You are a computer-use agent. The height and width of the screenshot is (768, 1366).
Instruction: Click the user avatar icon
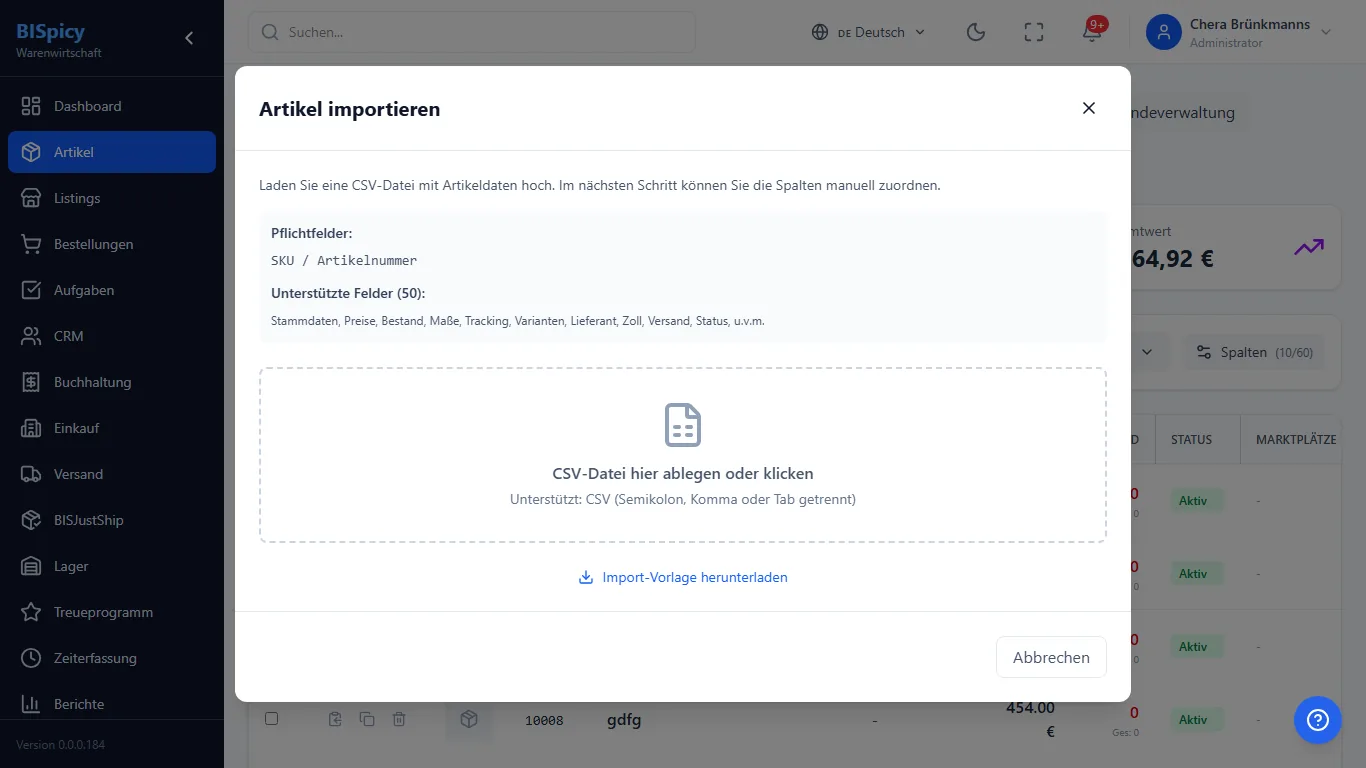pos(1163,32)
